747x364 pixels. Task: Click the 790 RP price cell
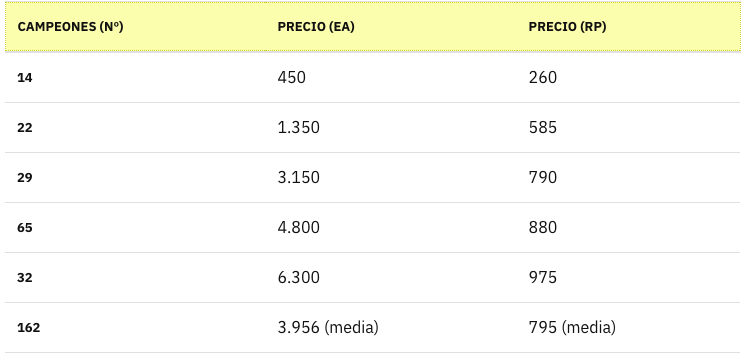pyautogui.click(x=543, y=178)
